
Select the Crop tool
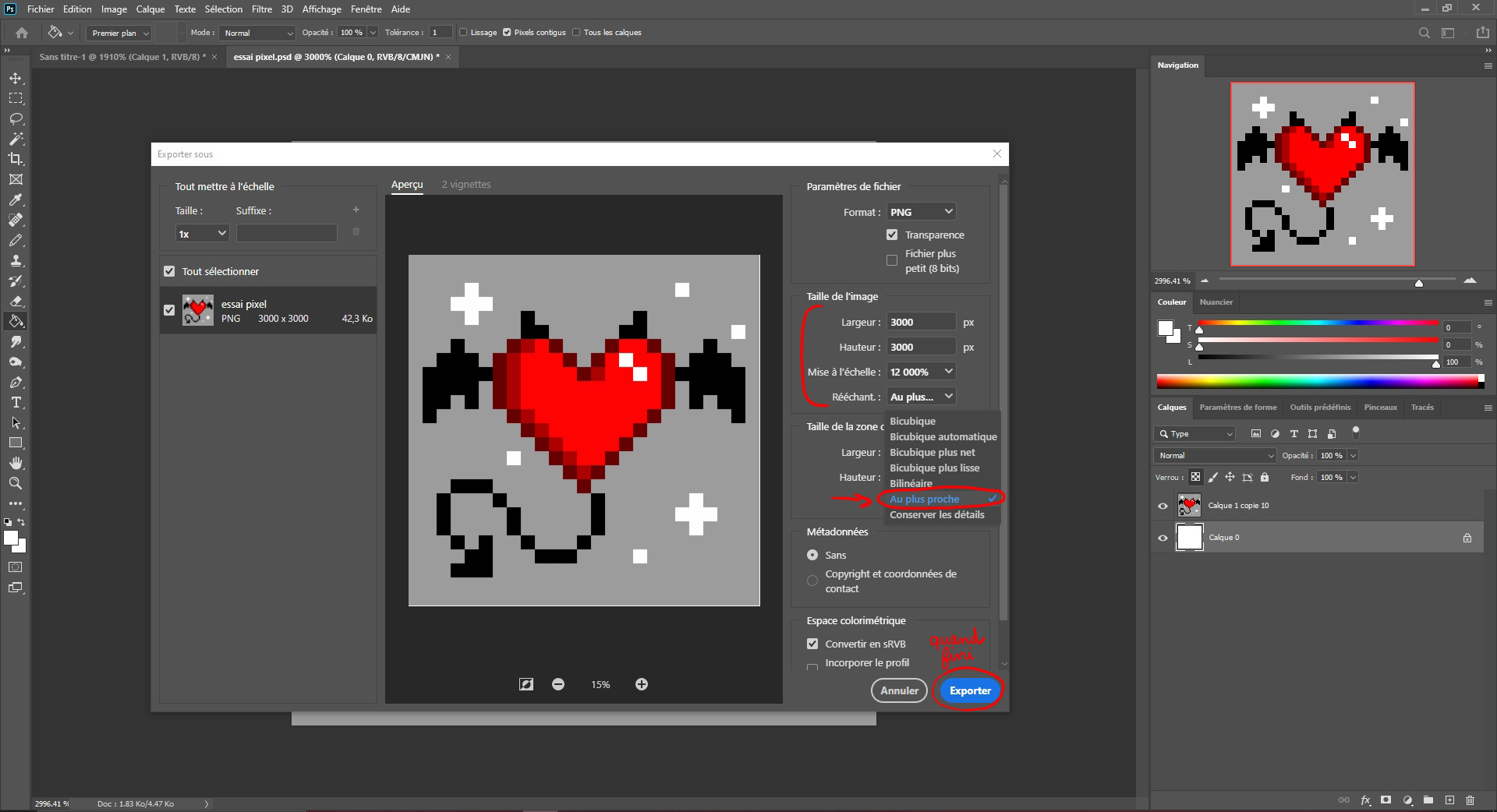[14, 159]
